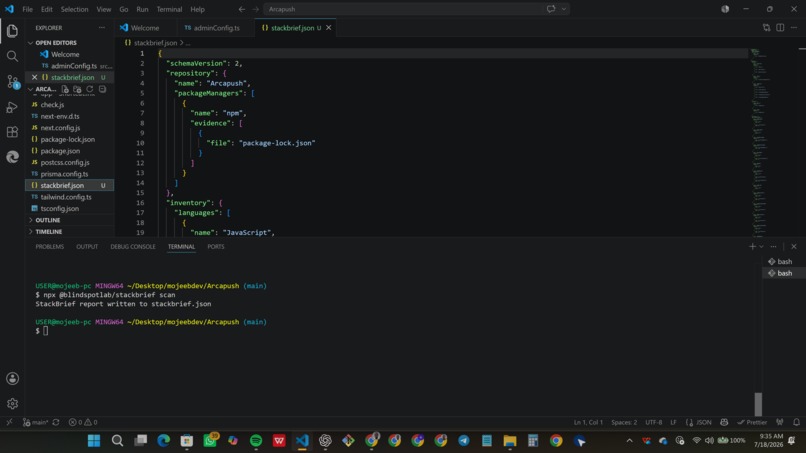This screenshot has height=453, width=806.
Task: Open editor more actions ellipsis
Action: point(794,28)
